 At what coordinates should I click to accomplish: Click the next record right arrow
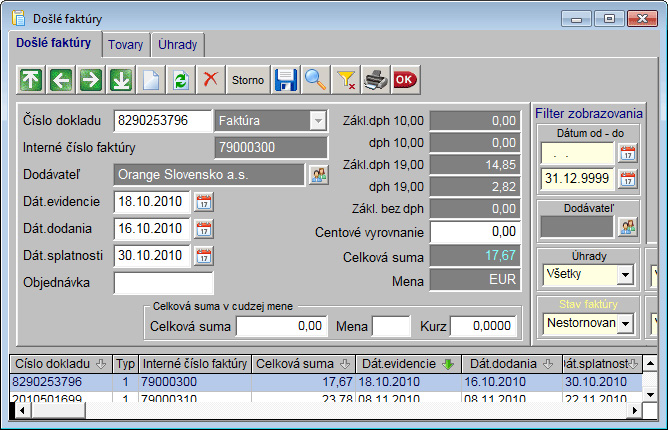(92, 78)
